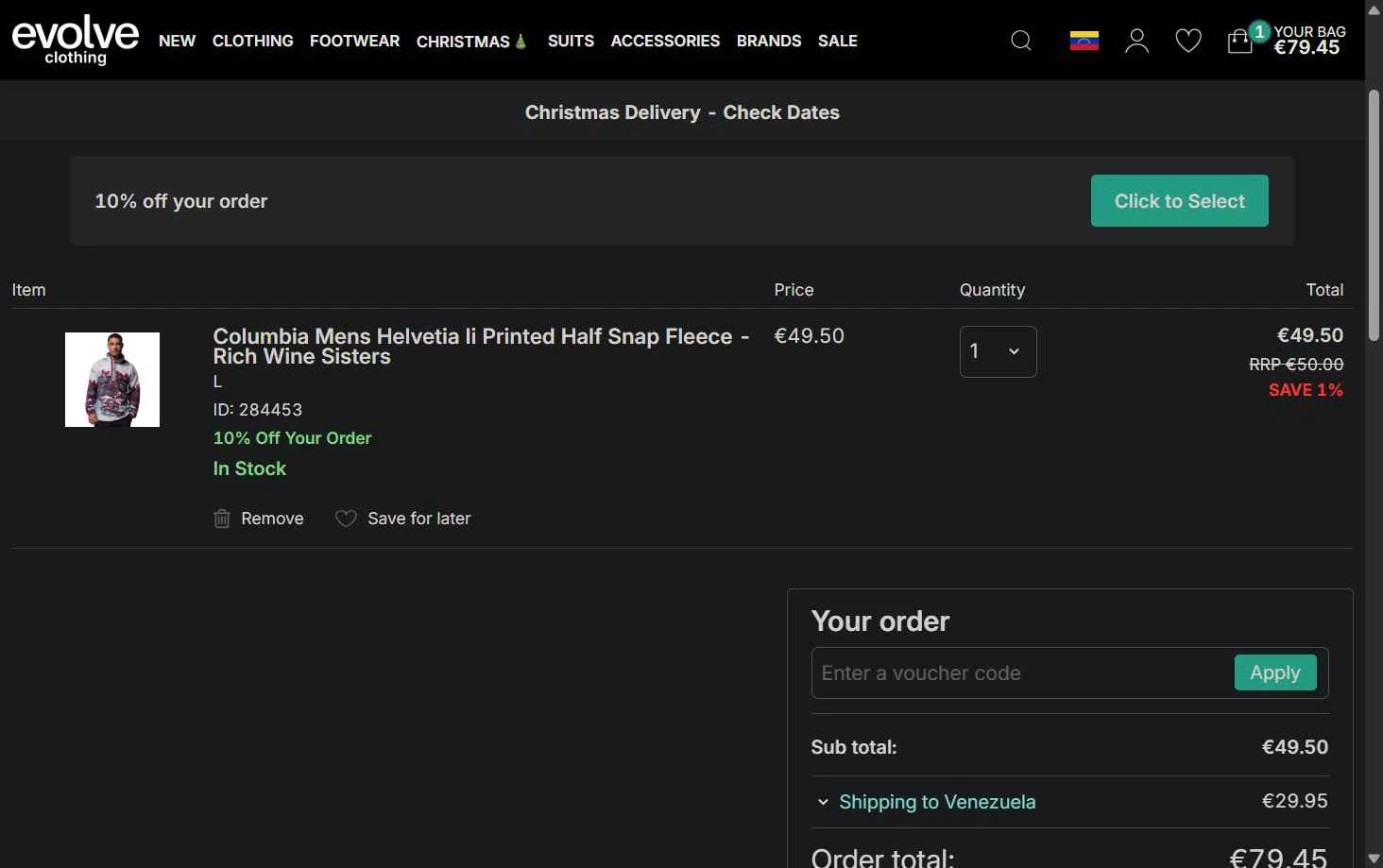This screenshot has width=1383, height=868.
Task: Click the In Stock status text
Action: click(249, 468)
